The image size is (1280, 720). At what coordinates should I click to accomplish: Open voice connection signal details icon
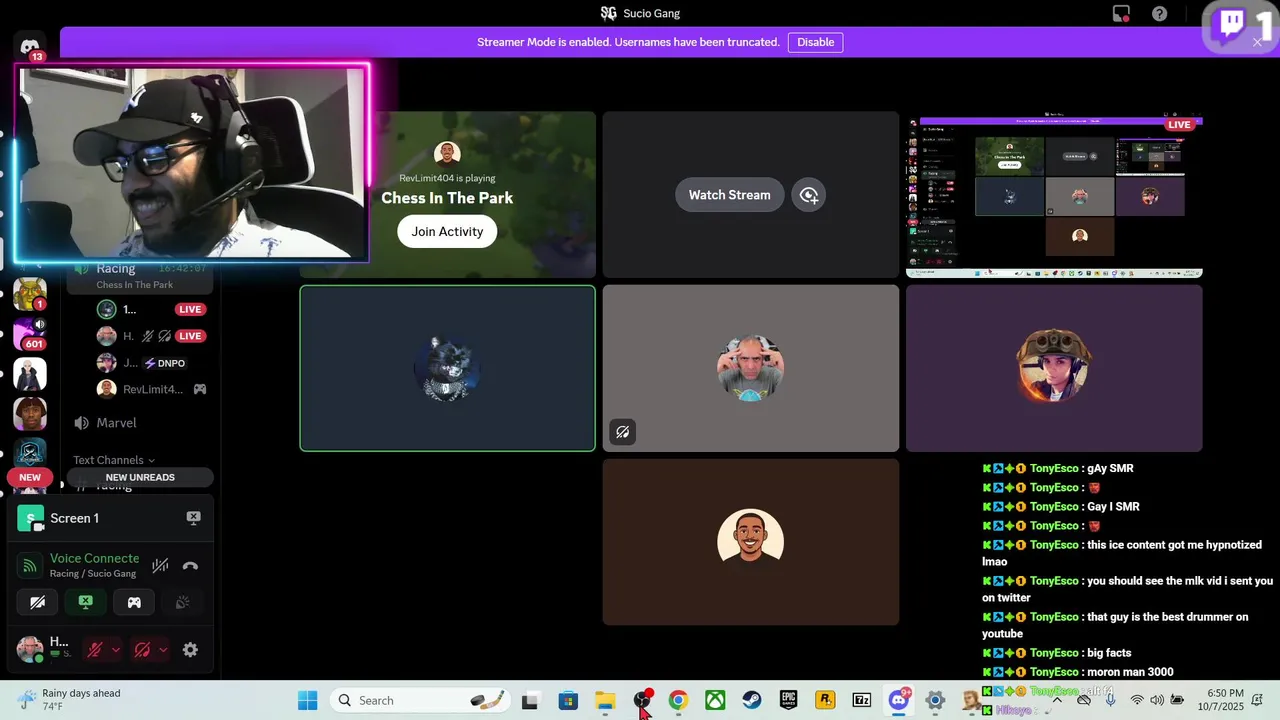pyautogui.click(x=31, y=566)
